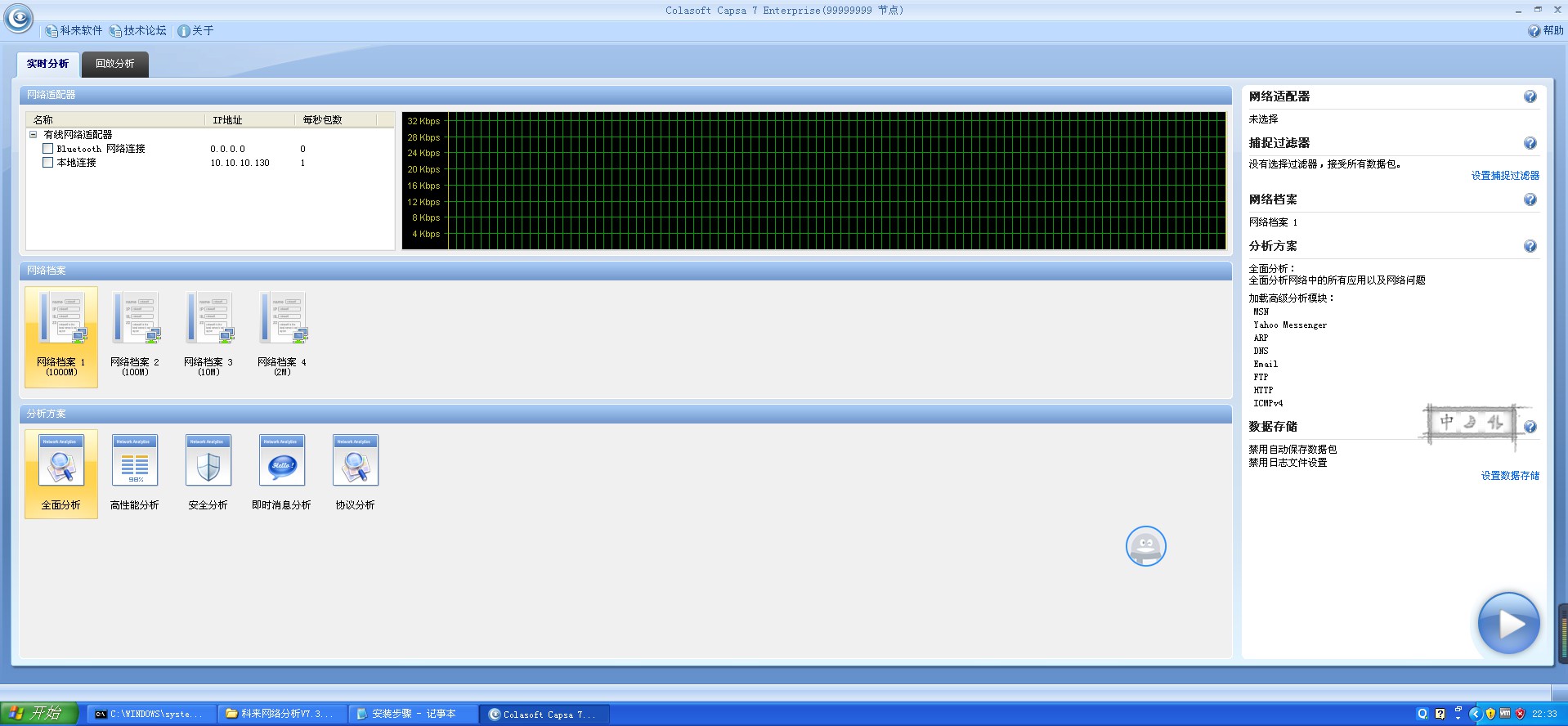Click the Colasoft round application logo button
This screenshot has height=726, width=1568.
point(19,18)
